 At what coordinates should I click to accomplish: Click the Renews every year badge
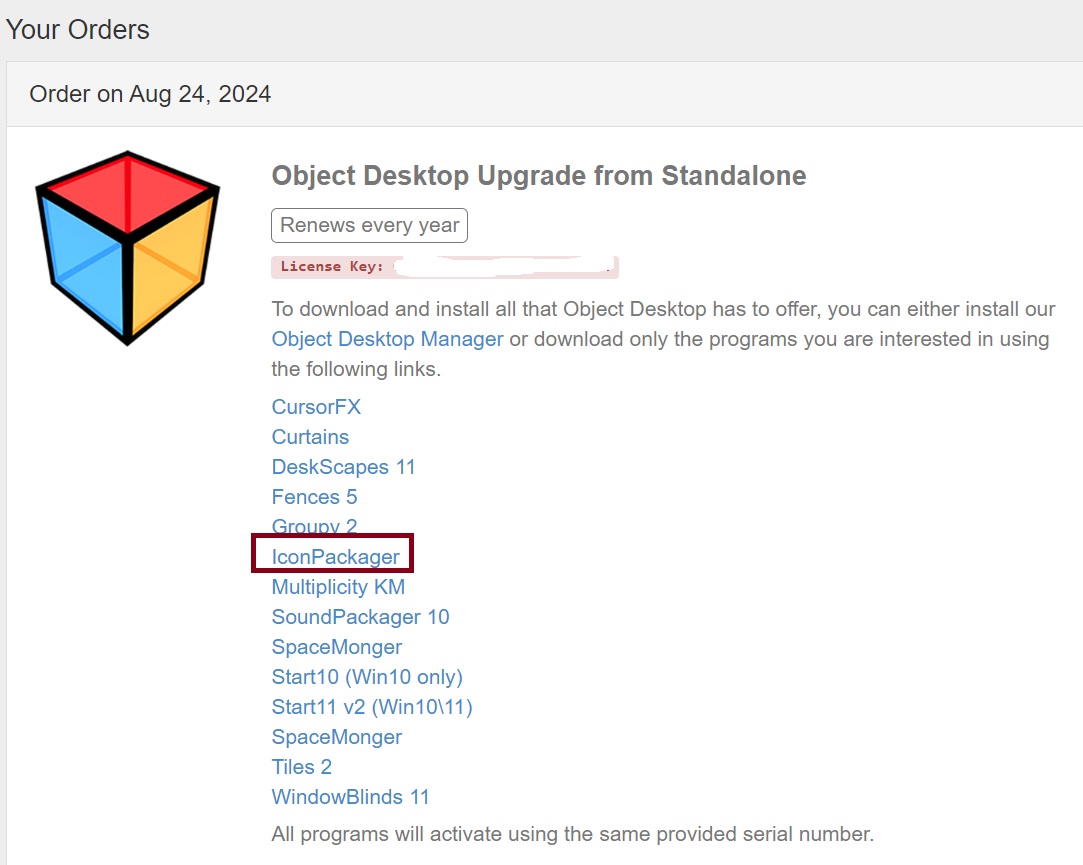coord(369,225)
